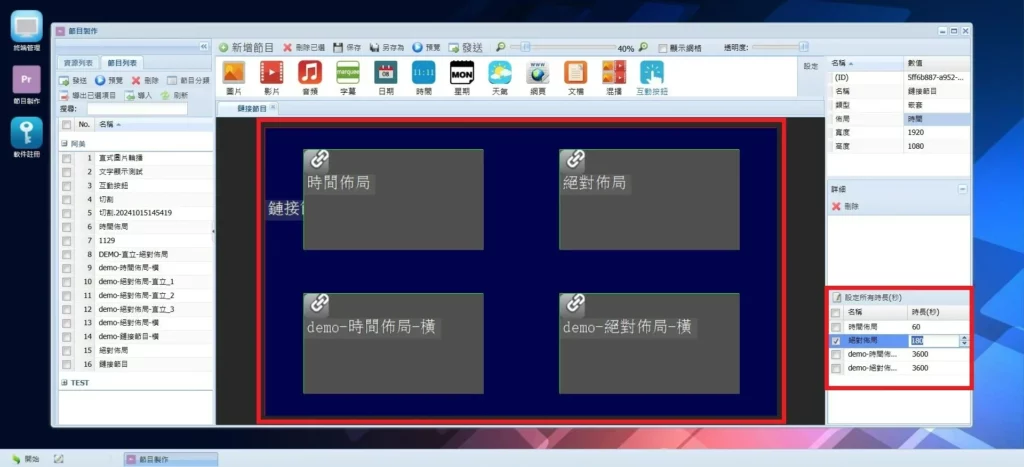This screenshot has height=467, width=1024.
Task: Enable the 顯示網格 show grid checkbox
Action: coord(662,47)
